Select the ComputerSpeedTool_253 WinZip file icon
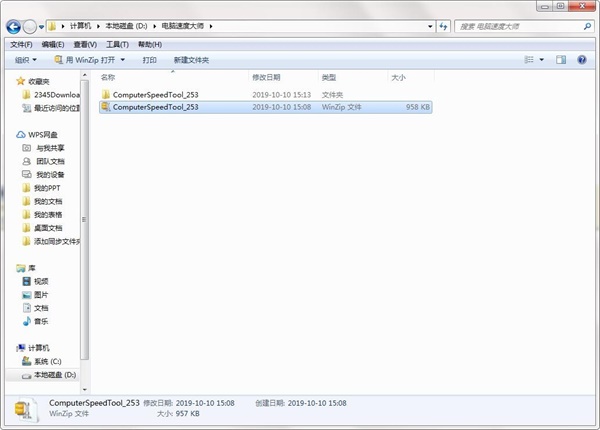 106,107
